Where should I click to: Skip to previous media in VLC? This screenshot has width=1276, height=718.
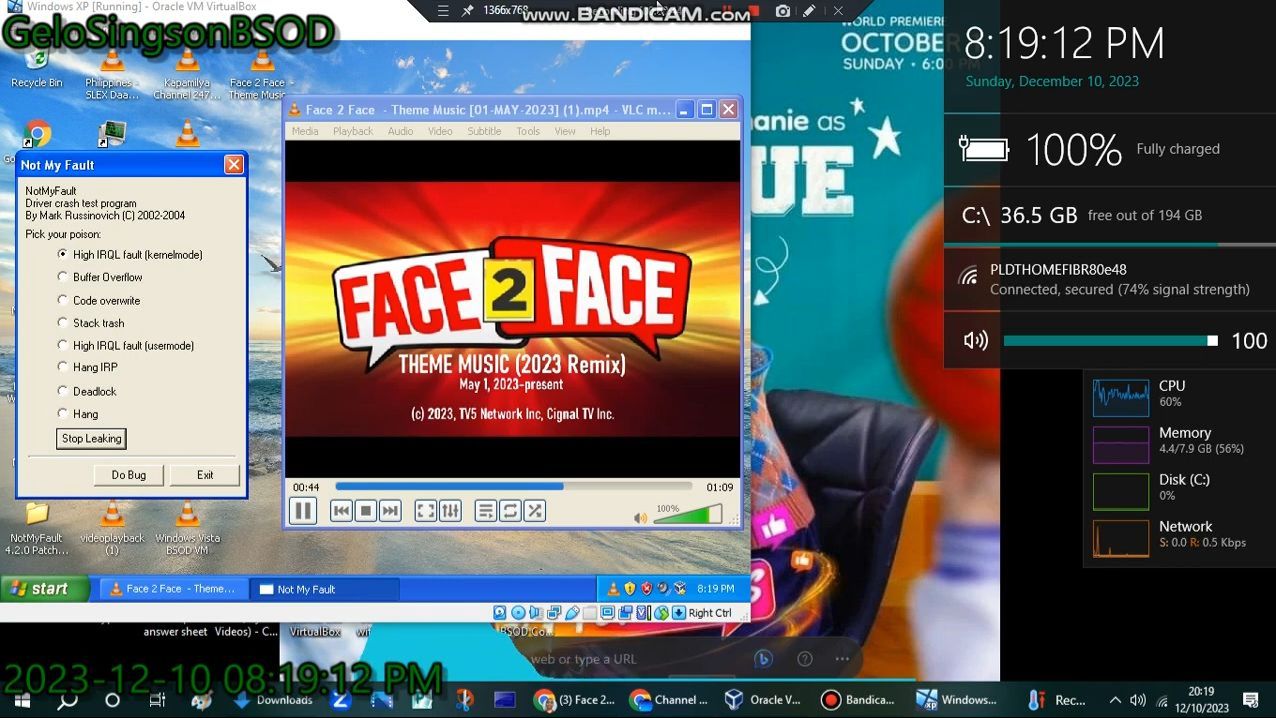(341, 511)
